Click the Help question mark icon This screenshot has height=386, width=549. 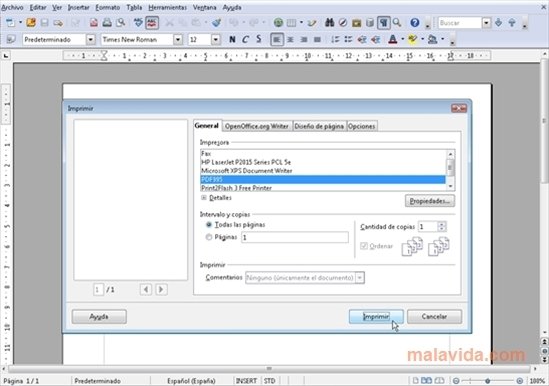pyautogui.click(x=415, y=23)
